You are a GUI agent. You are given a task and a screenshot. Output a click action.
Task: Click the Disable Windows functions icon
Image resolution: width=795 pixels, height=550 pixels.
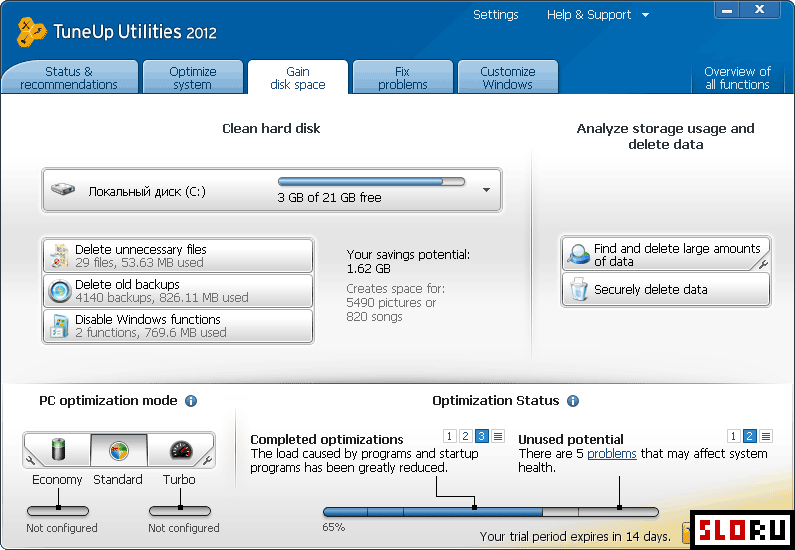[60, 326]
